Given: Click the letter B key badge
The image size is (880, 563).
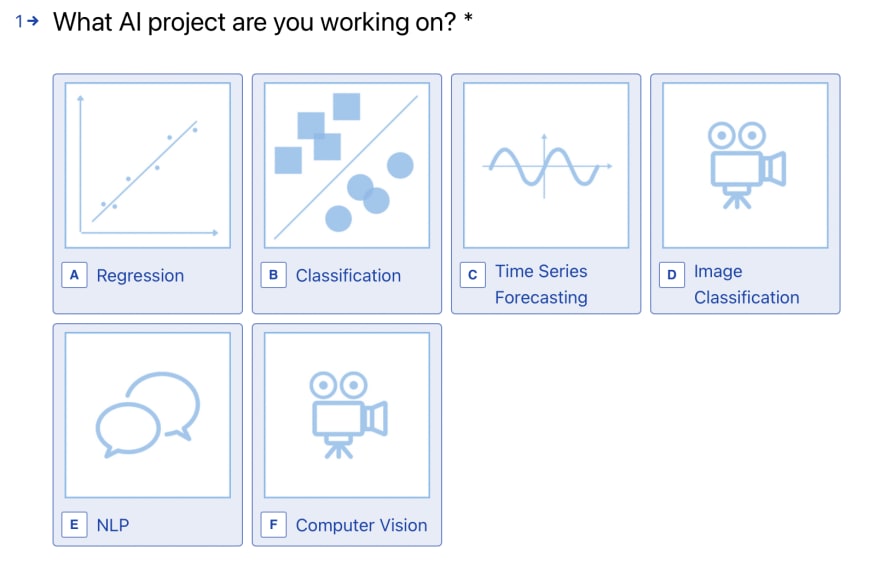Looking at the screenshot, I should pyautogui.click(x=273, y=275).
